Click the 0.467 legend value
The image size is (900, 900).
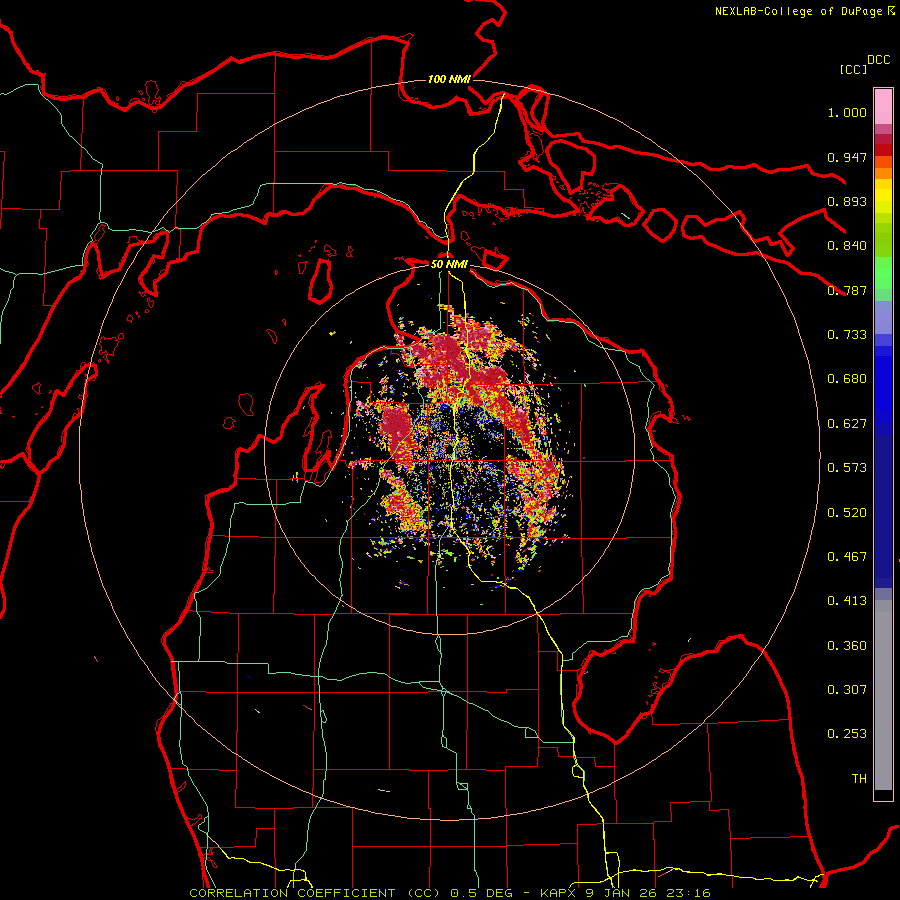847,557
